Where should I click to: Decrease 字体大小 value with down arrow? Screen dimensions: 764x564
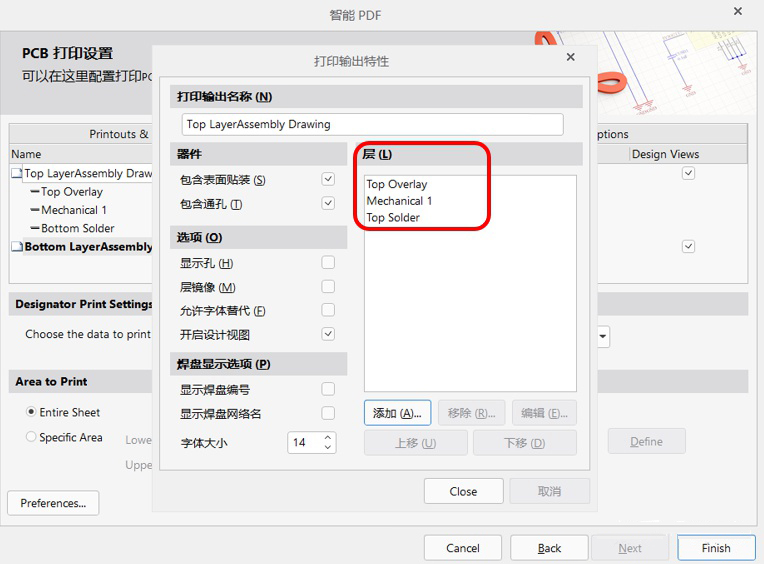[328, 447]
